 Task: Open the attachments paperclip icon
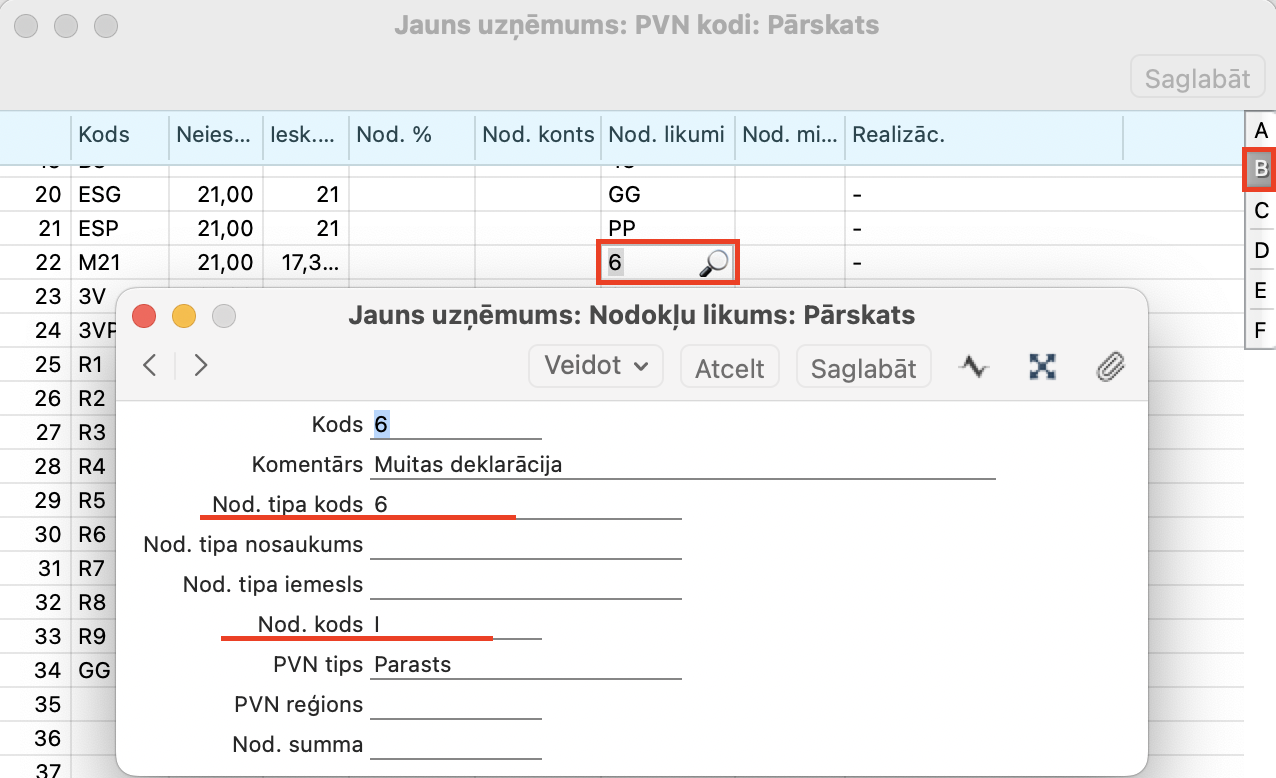[1110, 367]
